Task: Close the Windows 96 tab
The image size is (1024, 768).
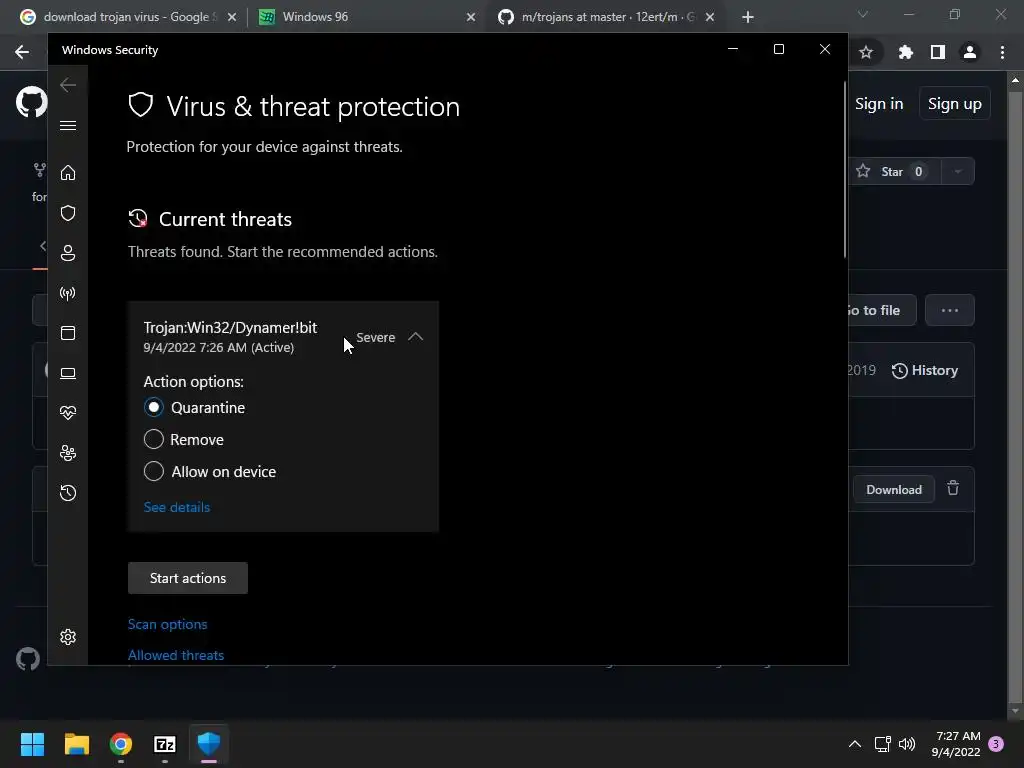Action: pyautogui.click(x=470, y=17)
